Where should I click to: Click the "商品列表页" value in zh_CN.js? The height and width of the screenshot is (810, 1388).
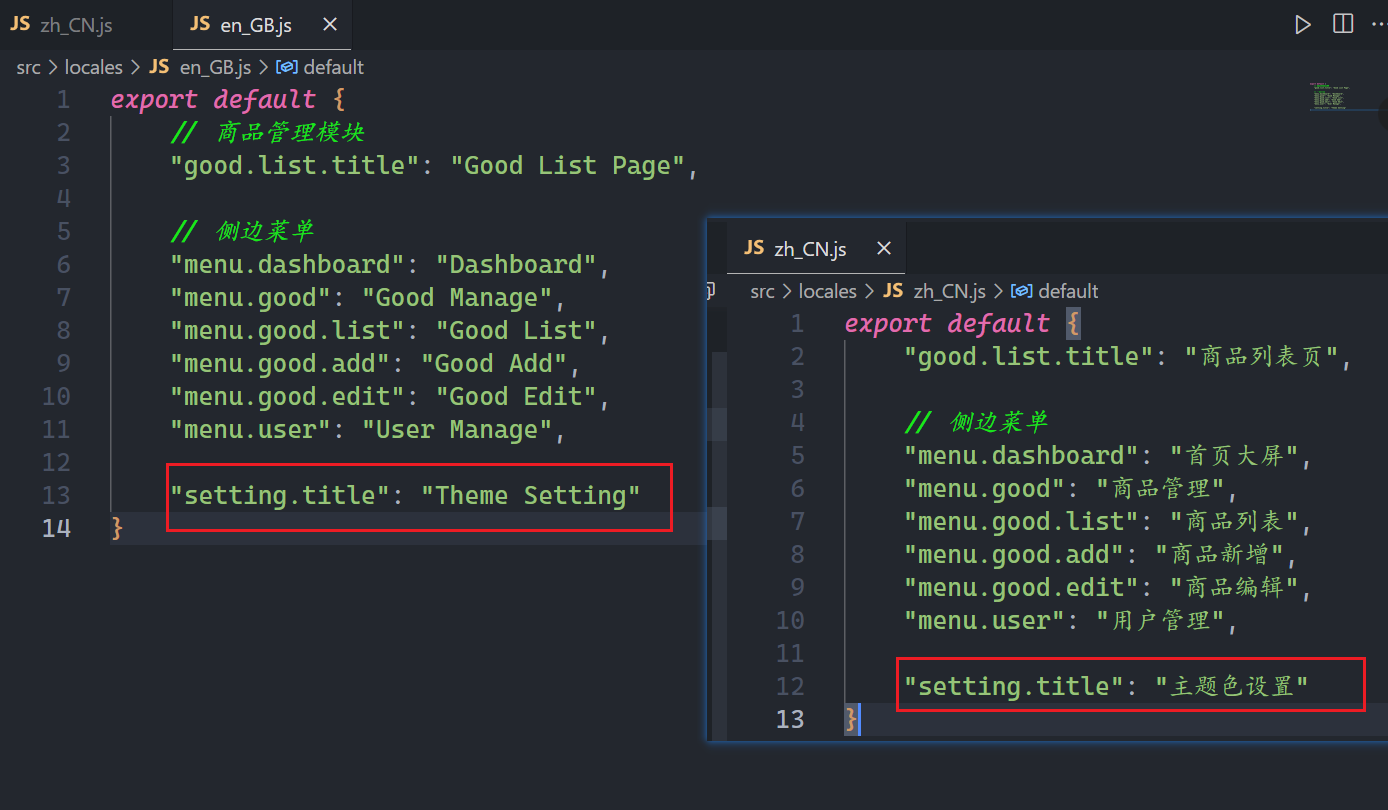(1261, 356)
